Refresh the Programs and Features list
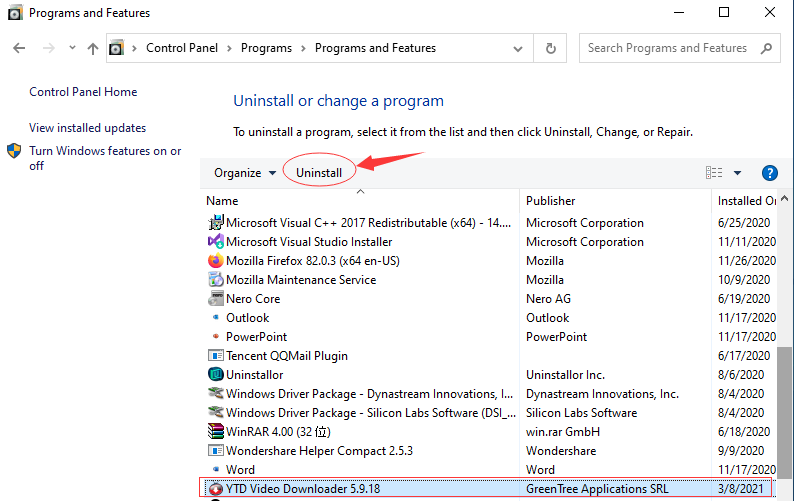Image resolution: width=794 pixels, height=501 pixels. click(x=550, y=48)
